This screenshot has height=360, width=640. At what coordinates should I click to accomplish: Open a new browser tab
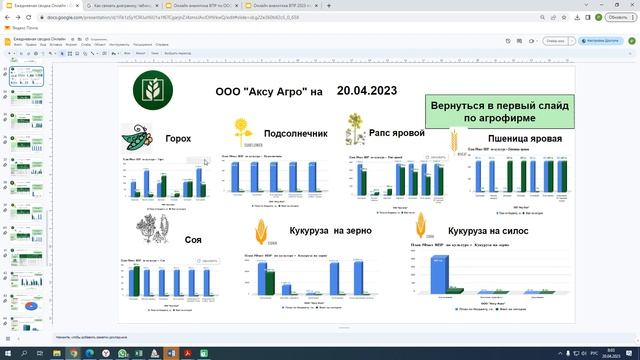tap(329, 6)
